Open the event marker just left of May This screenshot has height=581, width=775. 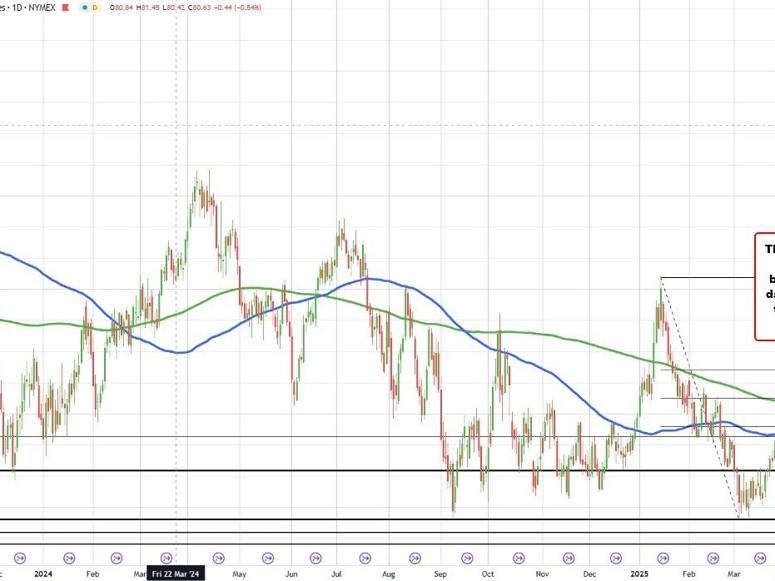(x=218, y=558)
